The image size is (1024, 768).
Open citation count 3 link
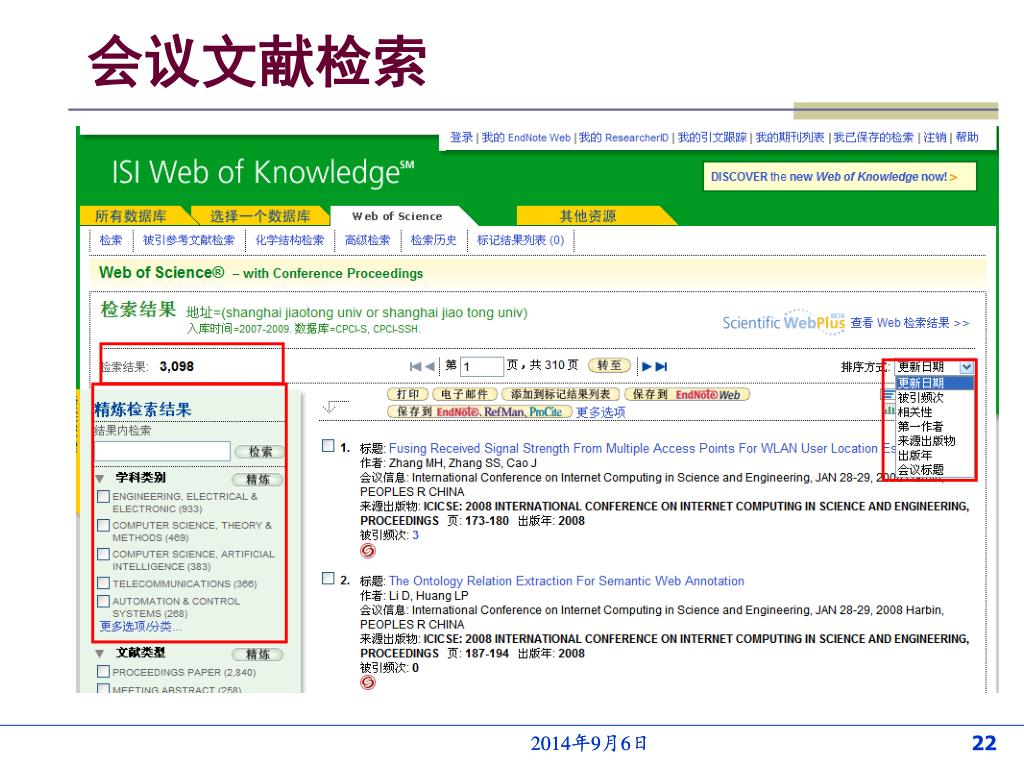click(415, 535)
